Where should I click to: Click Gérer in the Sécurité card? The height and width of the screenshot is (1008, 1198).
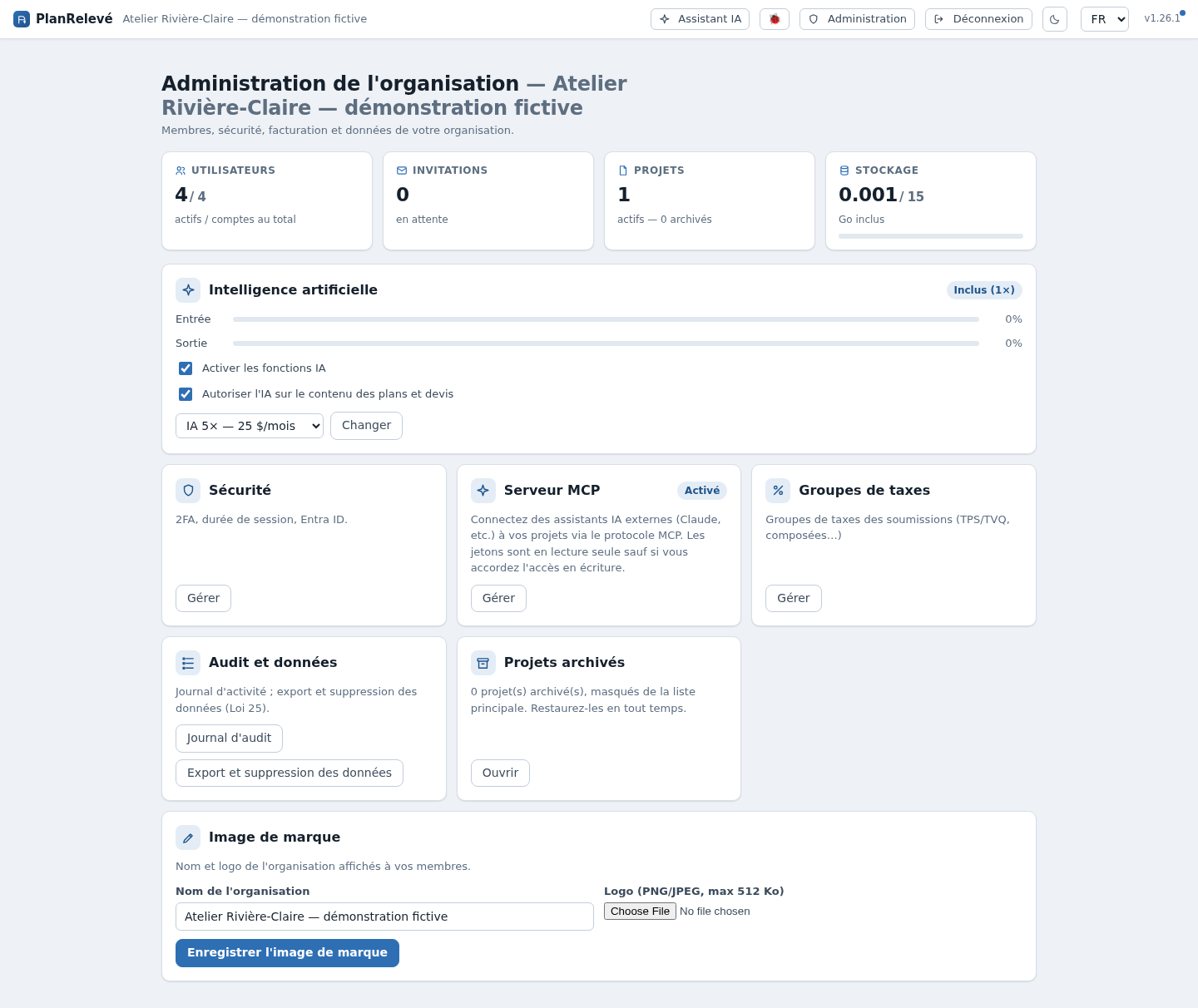pos(203,599)
